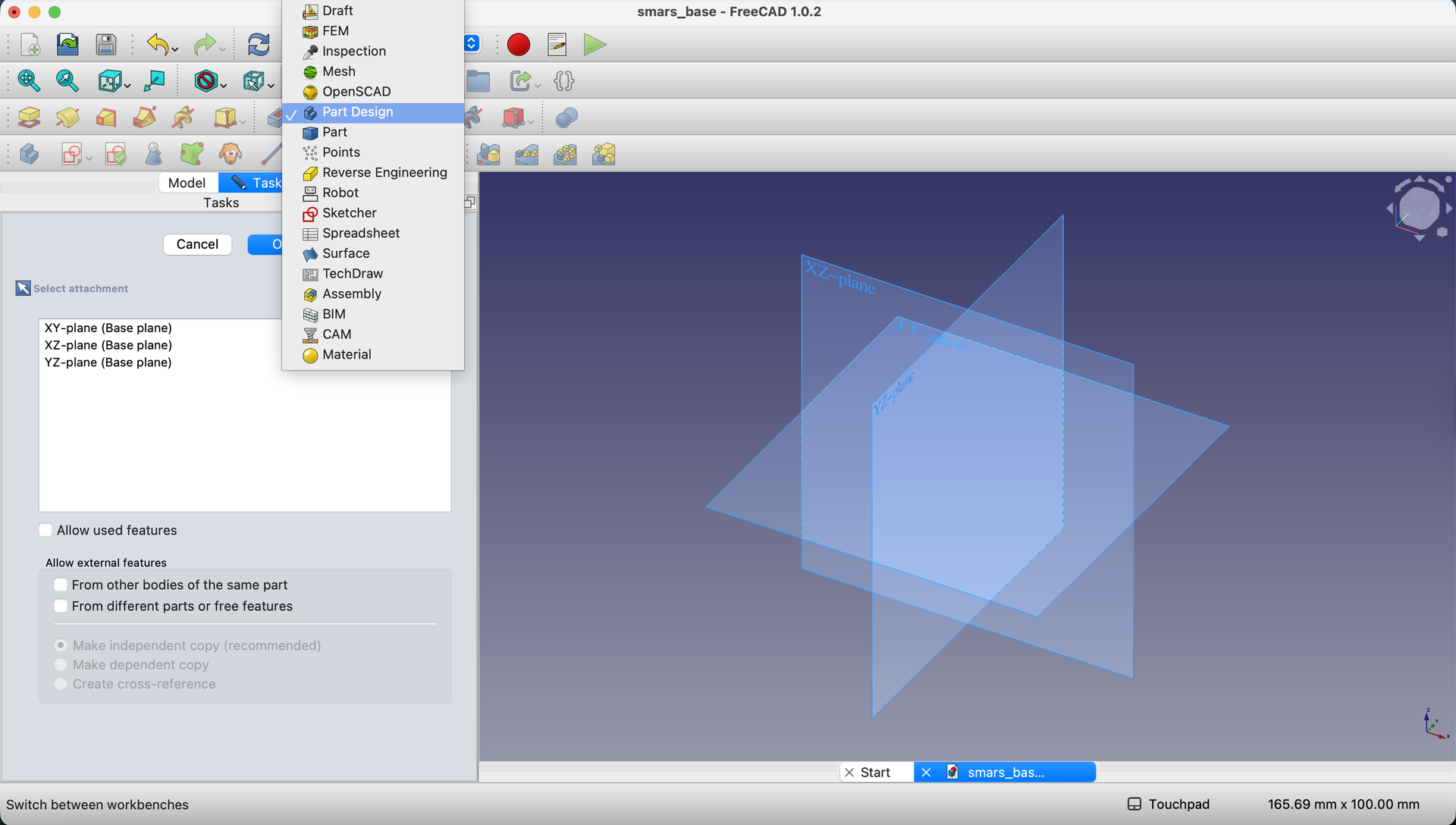Click the Refresh recompute icon
Image resolution: width=1456 pixels, height=825 pixels.
(x=258, y=45)
